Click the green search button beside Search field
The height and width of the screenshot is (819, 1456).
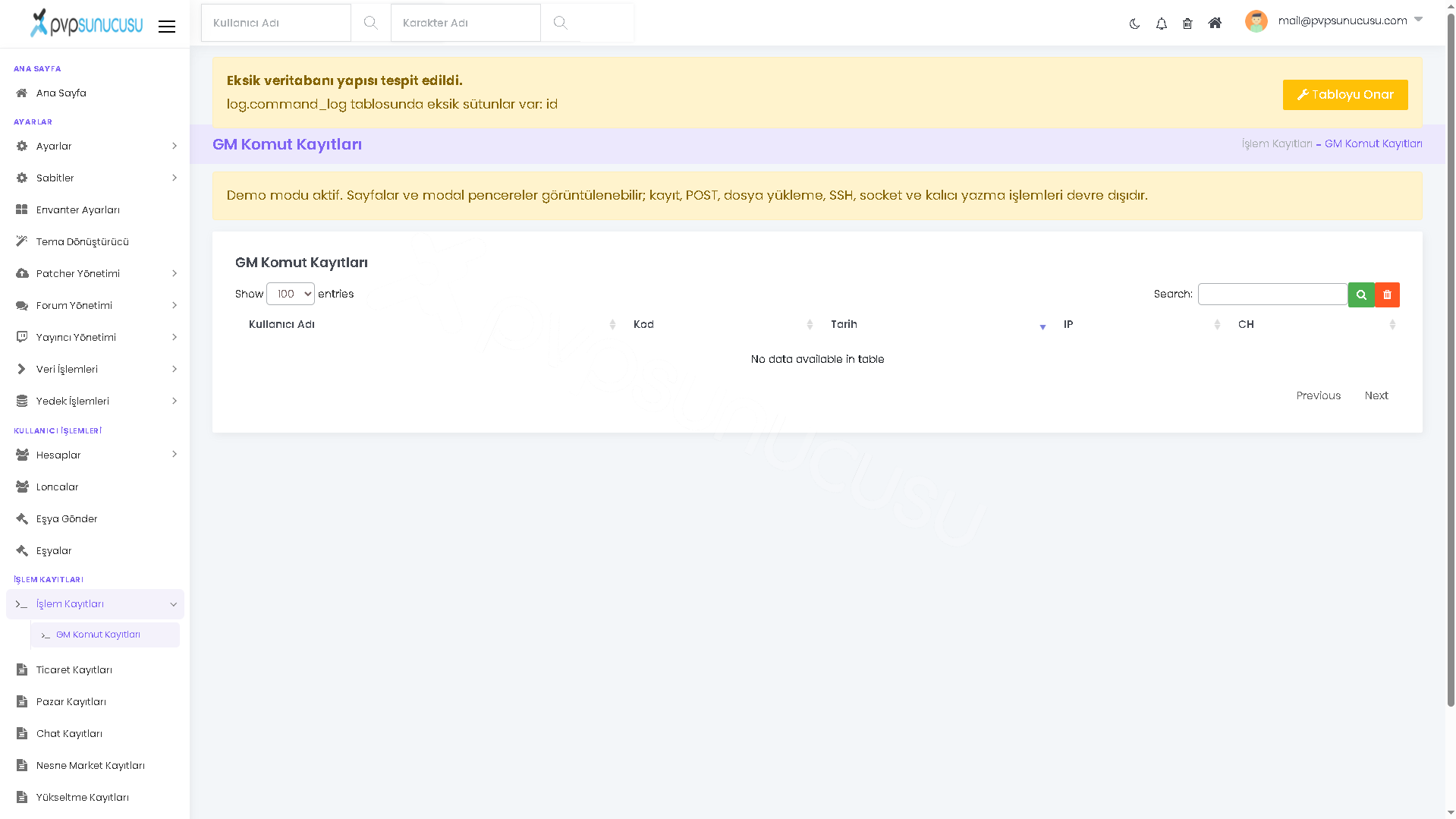click(x=1361, y=295)
